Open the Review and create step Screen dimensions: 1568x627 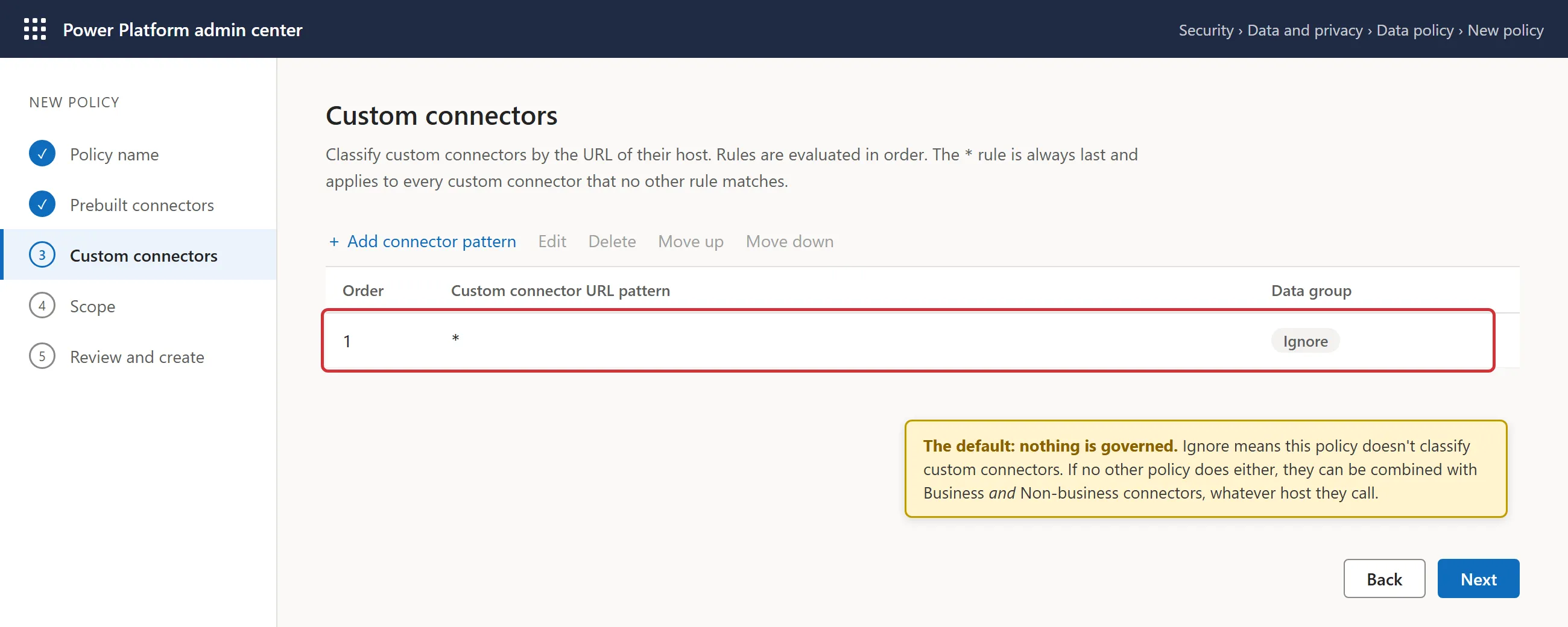[137, 356]
